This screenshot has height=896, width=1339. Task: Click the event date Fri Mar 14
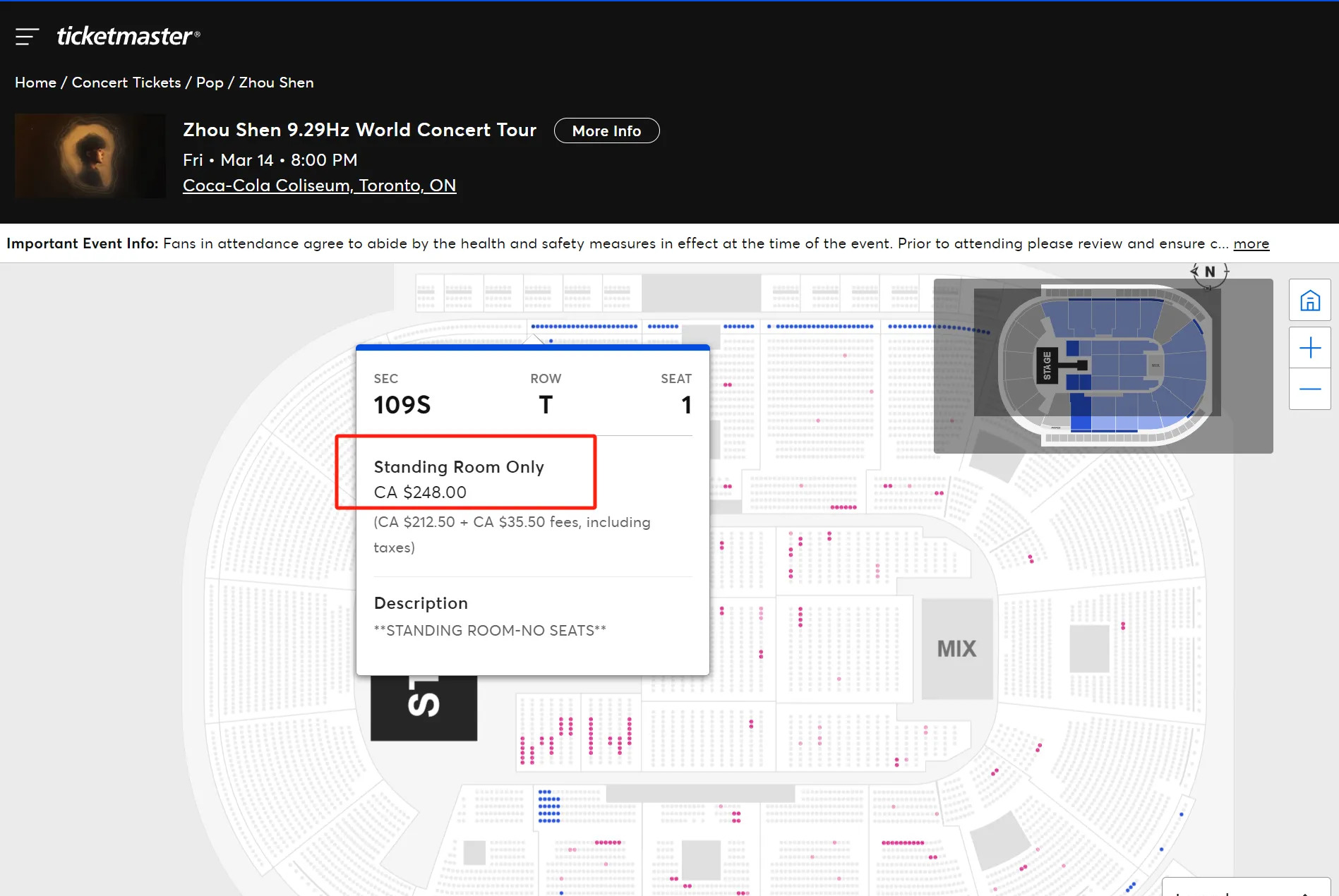coord(270,160)
